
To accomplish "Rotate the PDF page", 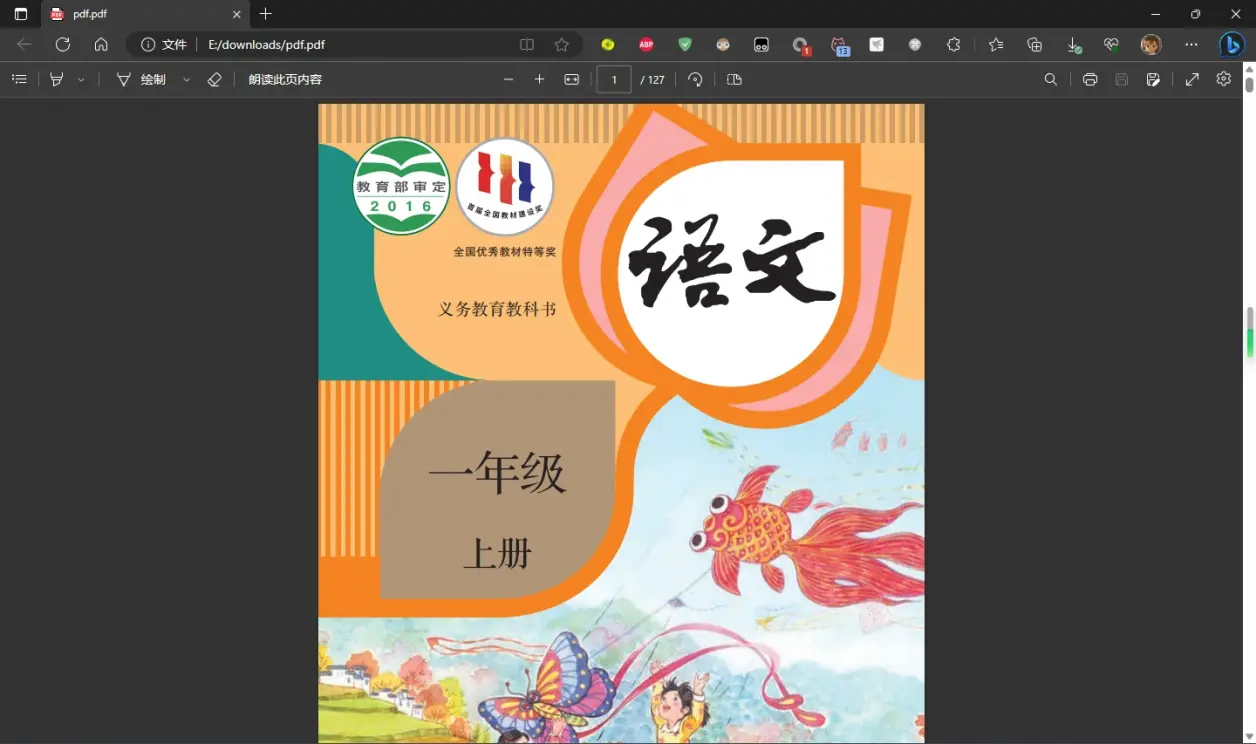I will tap(695, 79).
